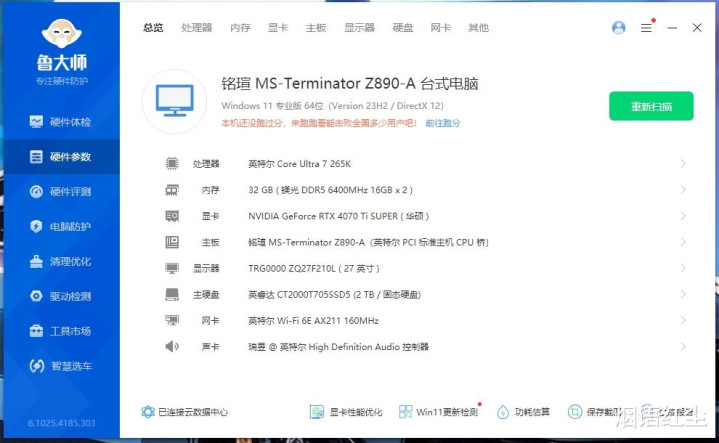Click text 英特尔 Core Ultra 7 265K
Image resolution: width=719 pixels, height=443 pixels.
coord(299,164)
